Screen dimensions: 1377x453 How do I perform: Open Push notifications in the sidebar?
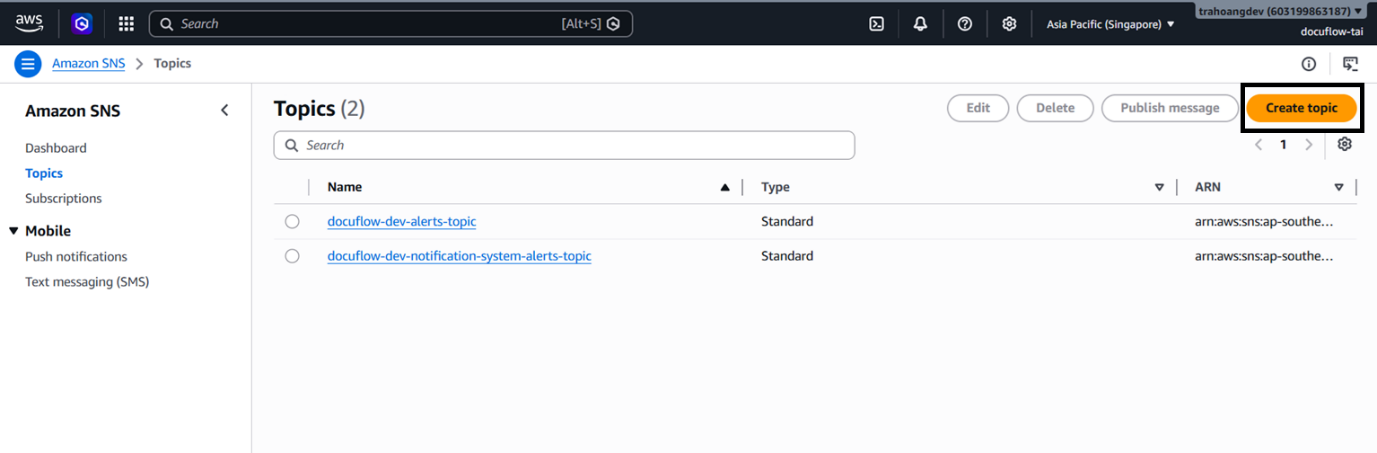(76, 257)
